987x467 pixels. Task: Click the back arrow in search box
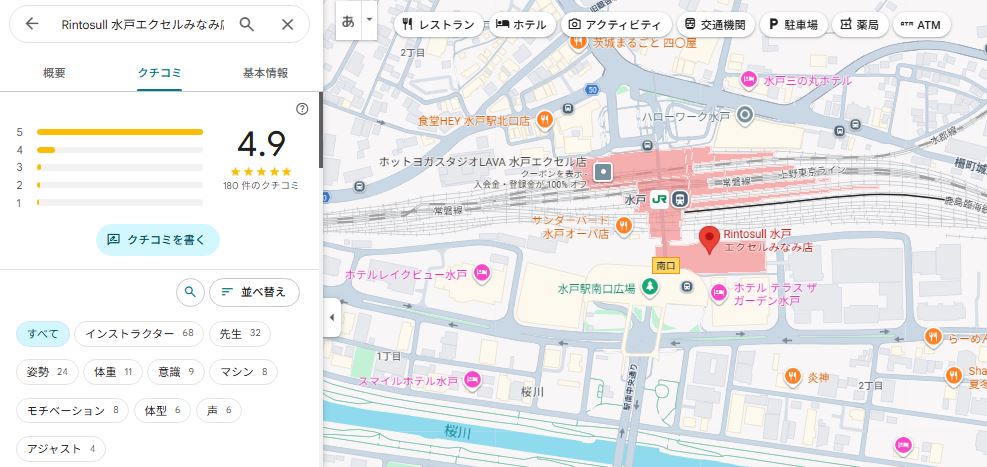[32, 24]
